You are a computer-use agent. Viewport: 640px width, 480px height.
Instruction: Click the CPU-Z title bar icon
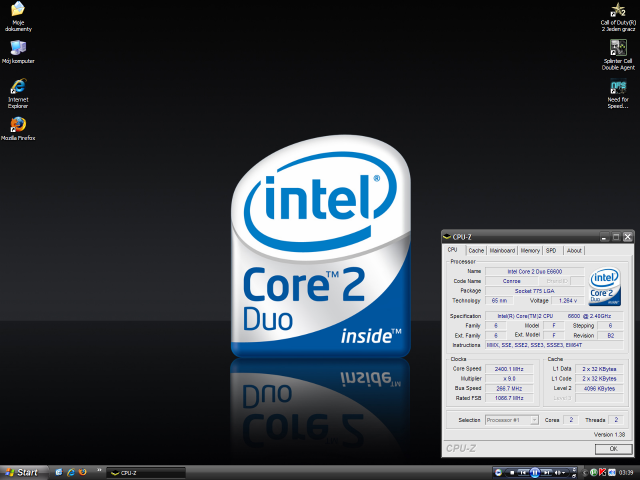click(447, 237)
